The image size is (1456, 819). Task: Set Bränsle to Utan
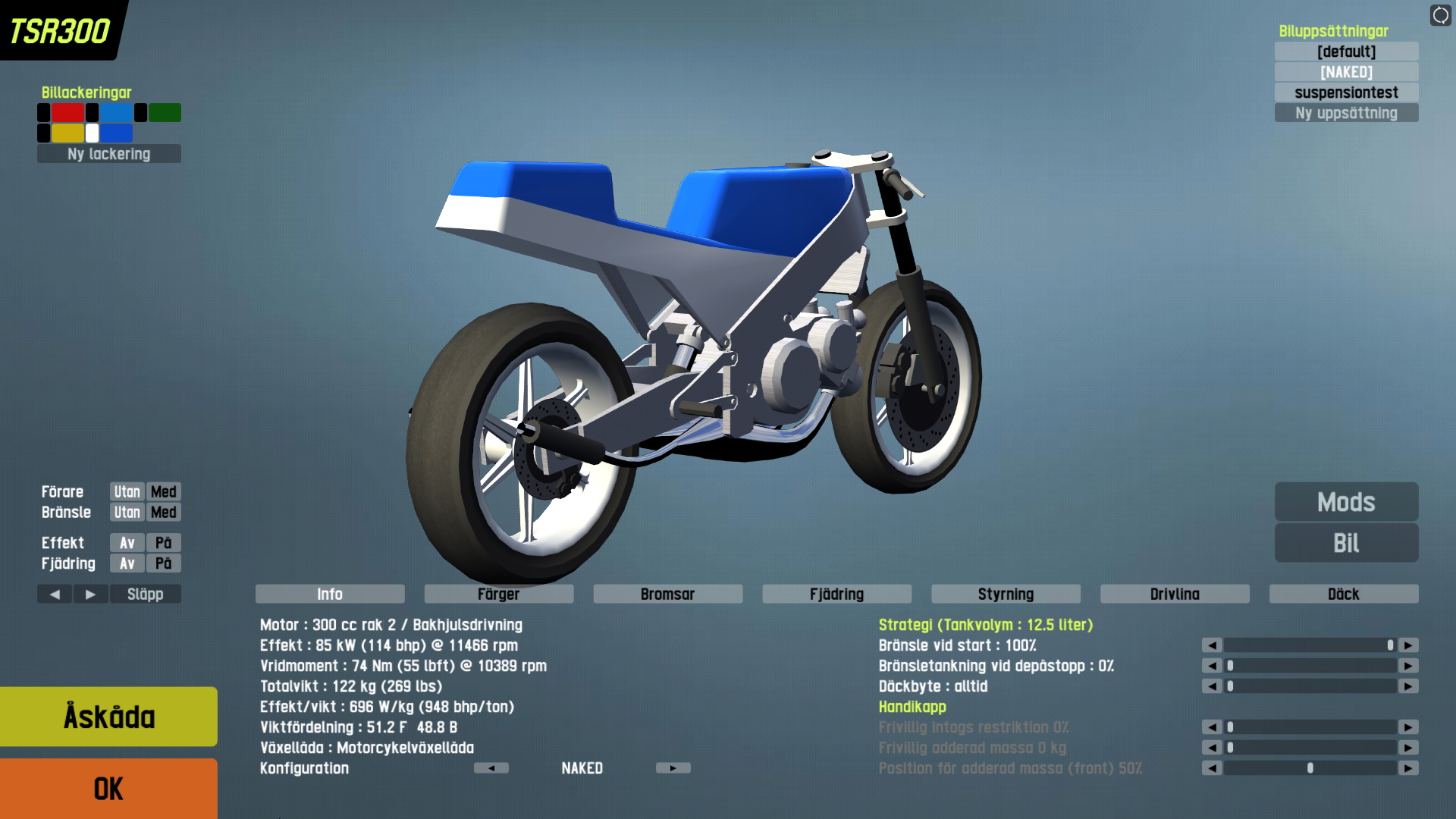tap(127, 512)
